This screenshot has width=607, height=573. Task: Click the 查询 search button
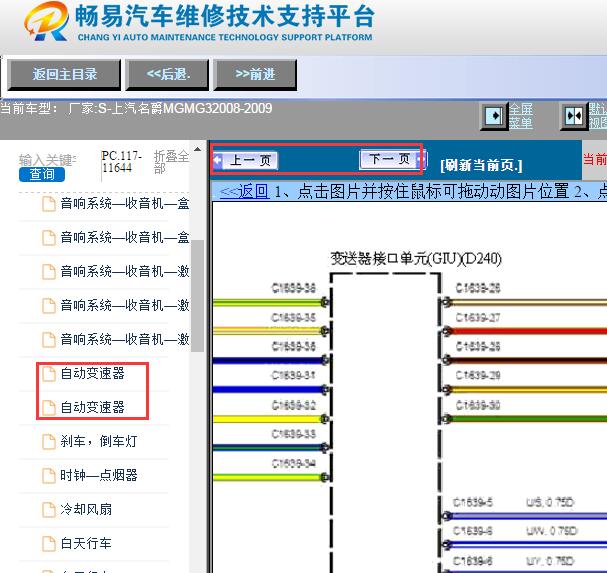click(42, 175)
